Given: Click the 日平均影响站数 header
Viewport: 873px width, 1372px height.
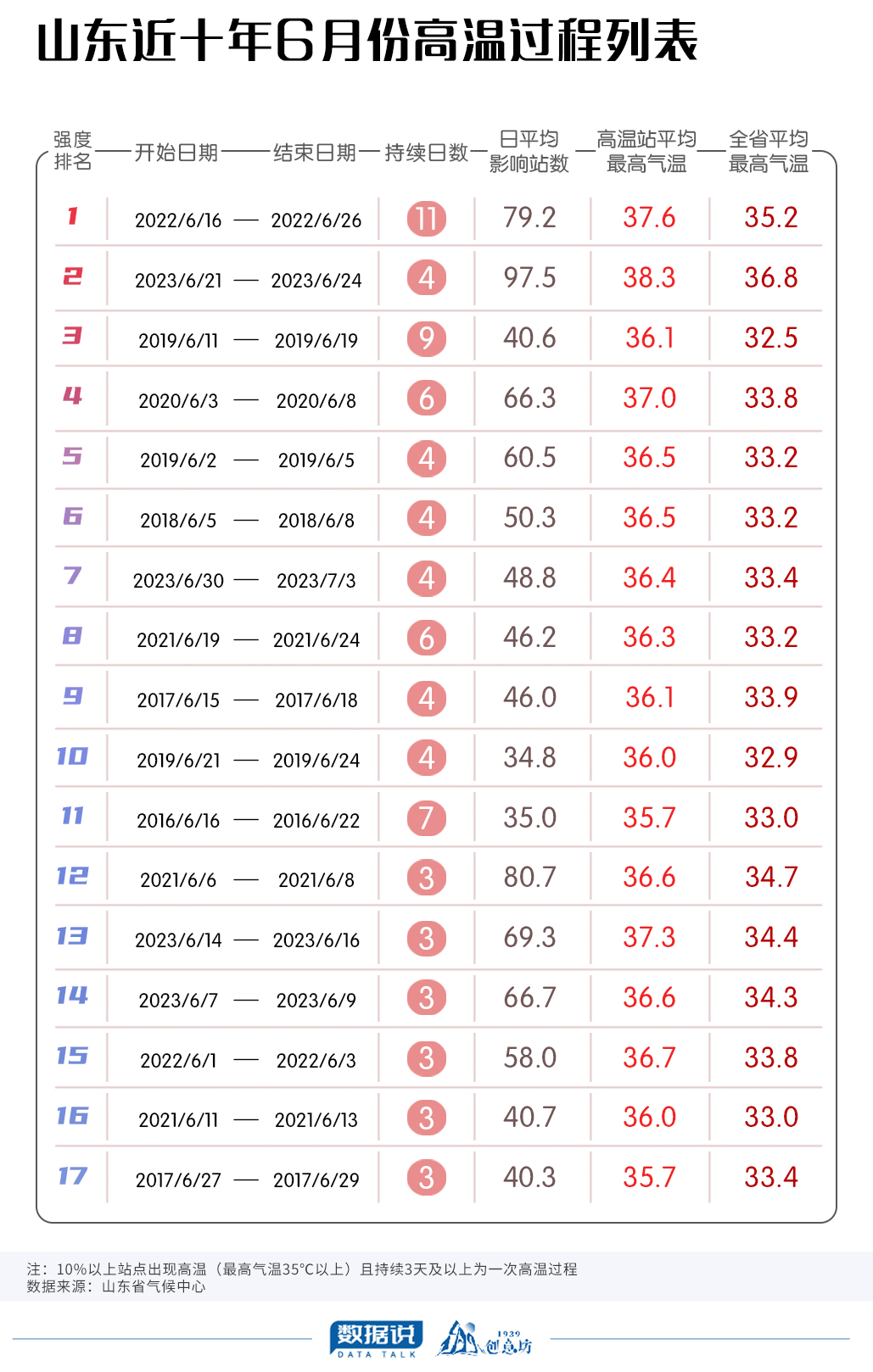Looking at the screenshot, I should 529,151.
